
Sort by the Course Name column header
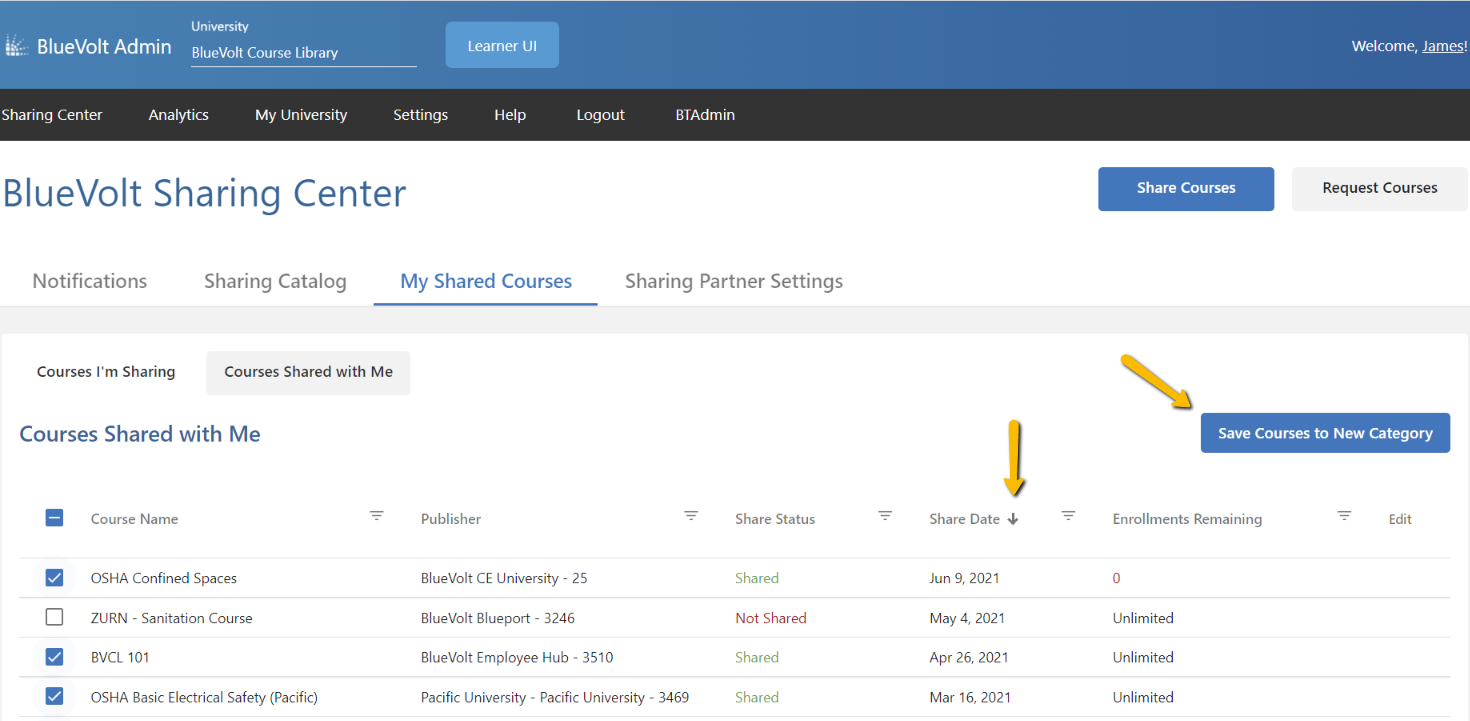coord(134,519)
